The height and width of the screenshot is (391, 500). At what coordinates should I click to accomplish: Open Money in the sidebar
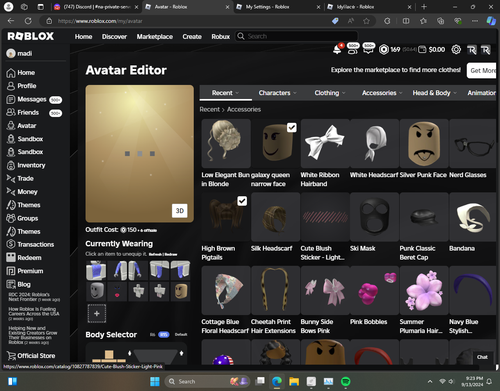22,192
